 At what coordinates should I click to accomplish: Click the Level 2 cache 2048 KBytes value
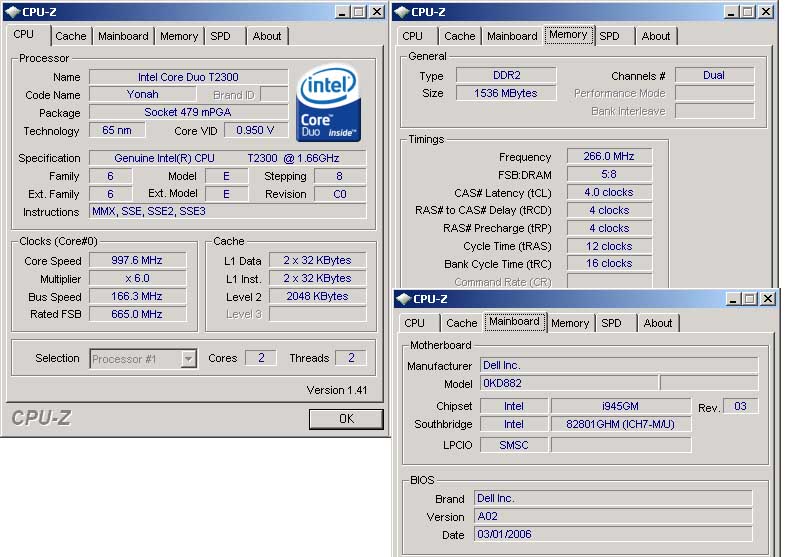click(317, 296)
